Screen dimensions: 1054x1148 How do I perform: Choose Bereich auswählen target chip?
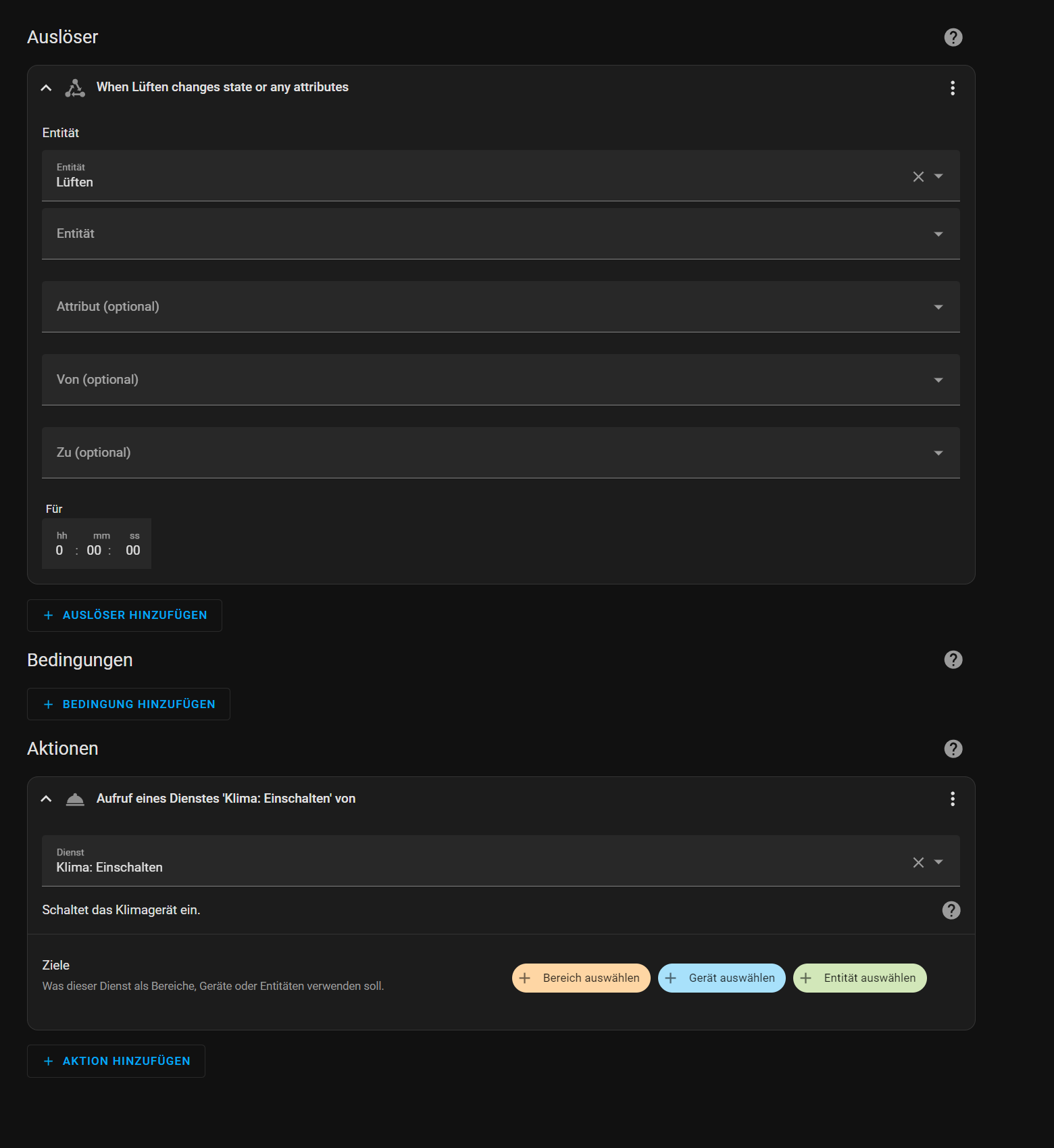tap(581, 978)
